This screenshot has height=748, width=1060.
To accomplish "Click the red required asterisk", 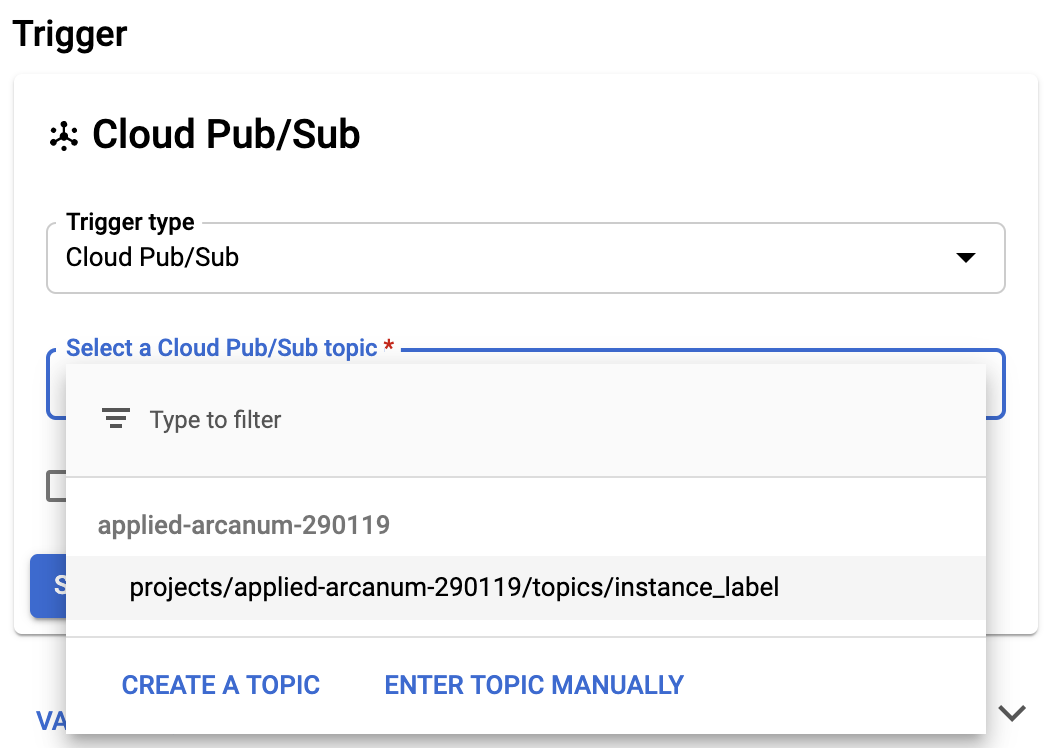I will 389,346.
